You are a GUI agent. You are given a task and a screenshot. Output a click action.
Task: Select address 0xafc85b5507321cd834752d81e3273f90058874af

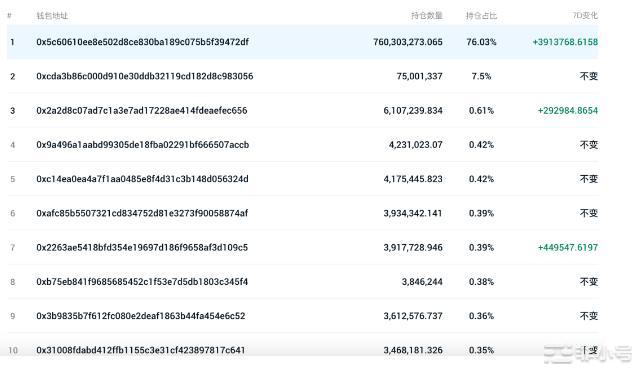[x=142, y=213]
